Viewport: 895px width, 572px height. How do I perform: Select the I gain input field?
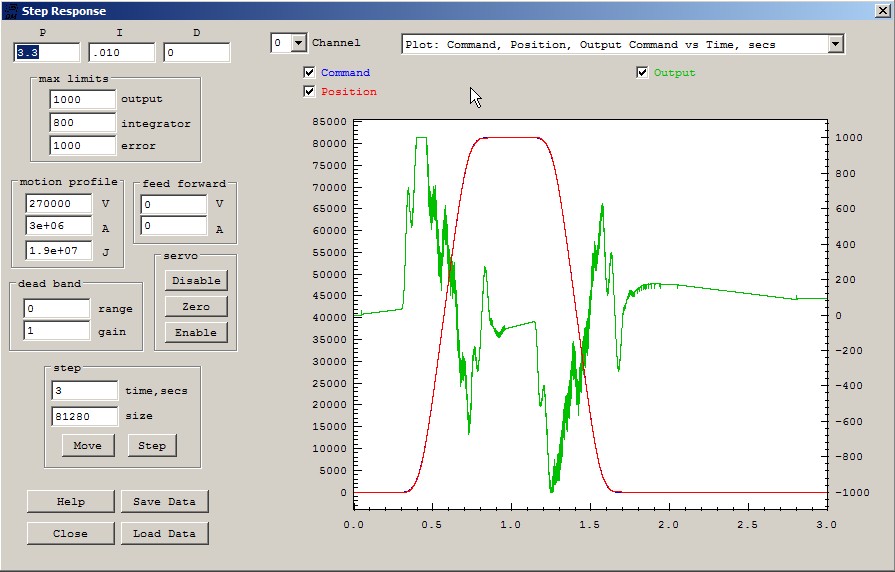point(121,52)
